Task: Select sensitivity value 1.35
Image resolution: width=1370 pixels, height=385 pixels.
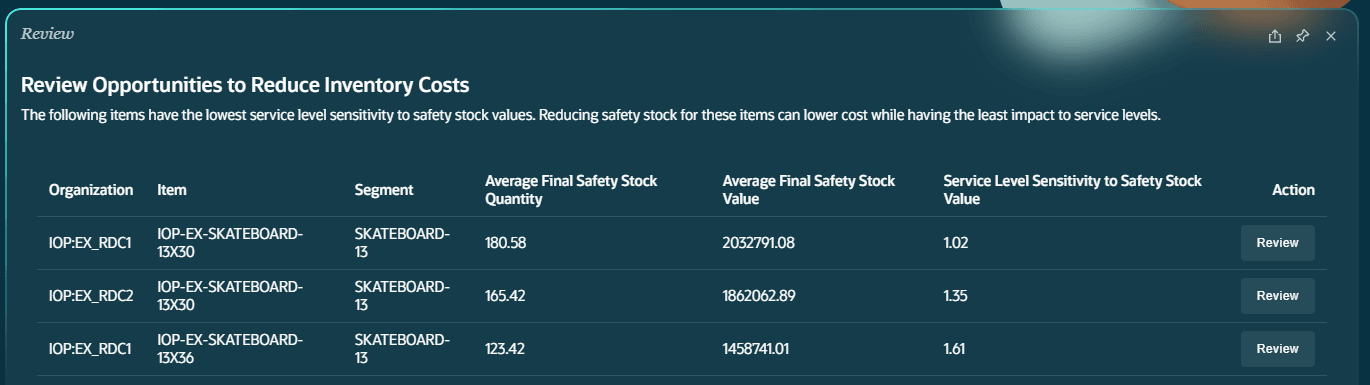Action: point(956,296)
